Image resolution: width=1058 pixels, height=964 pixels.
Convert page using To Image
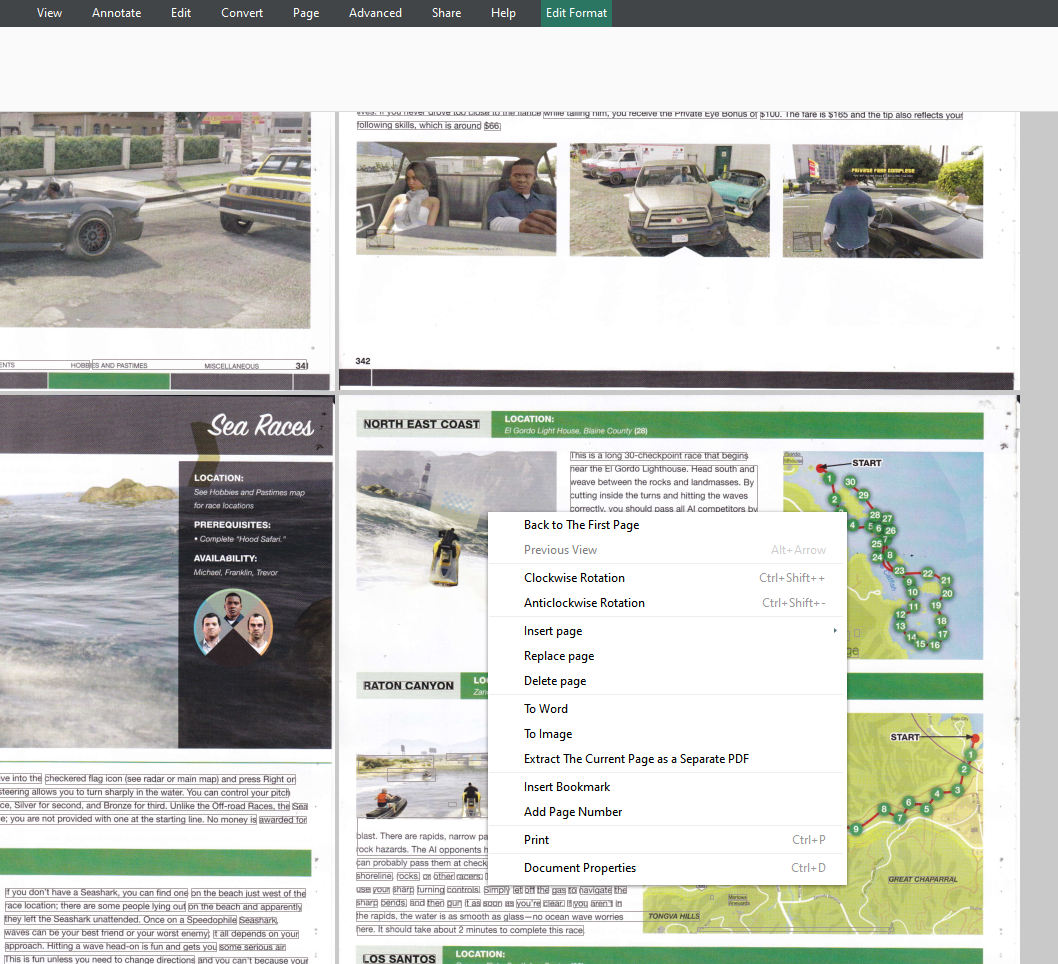point(667,734)
